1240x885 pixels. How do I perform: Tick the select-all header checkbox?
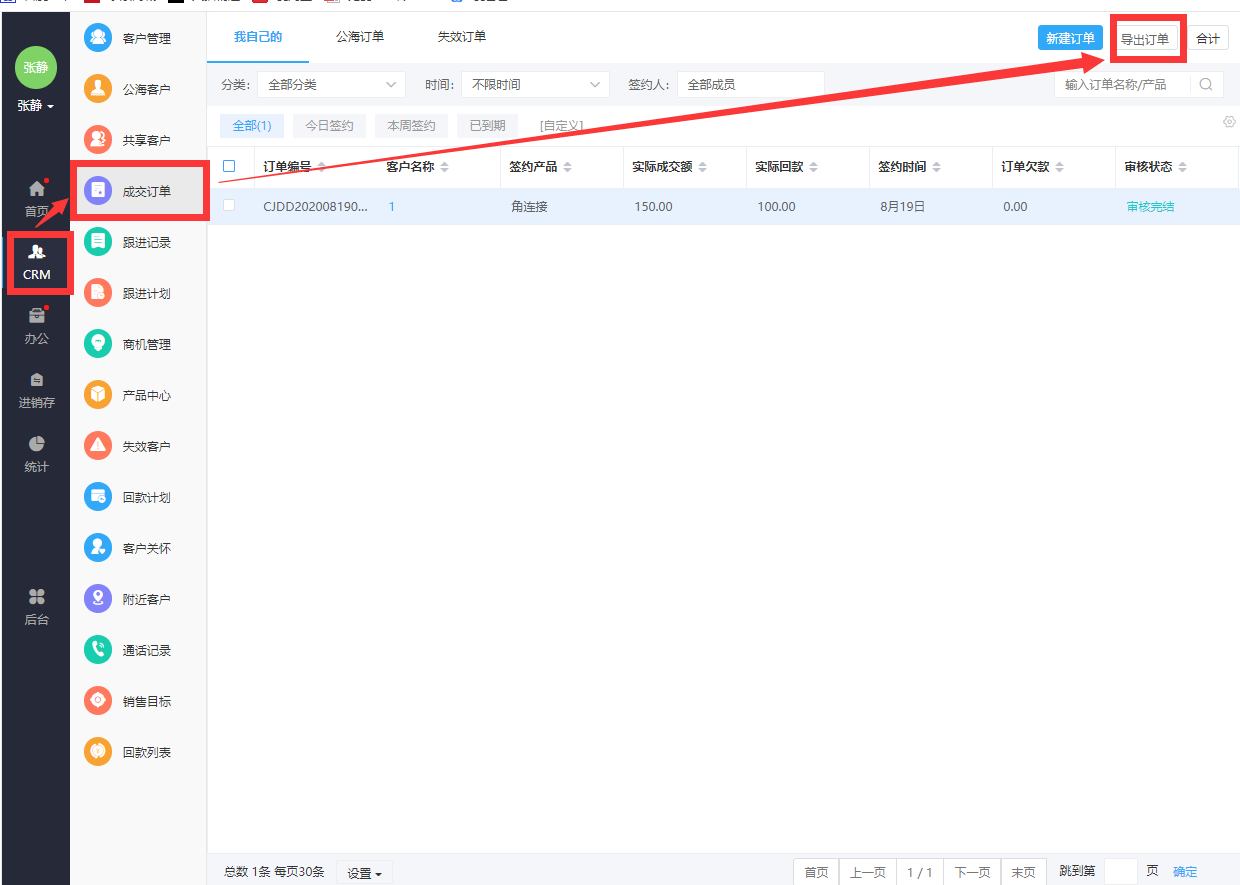pos(229,166)
